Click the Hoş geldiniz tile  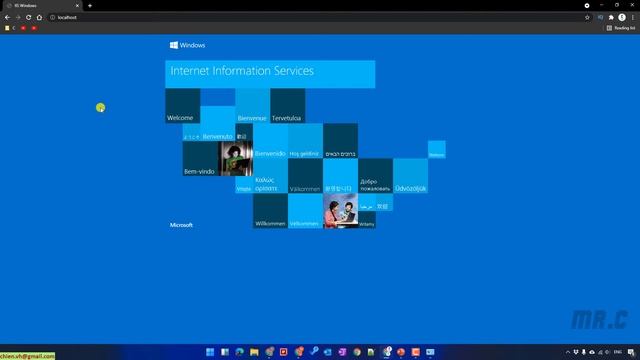tap(305, 141)
